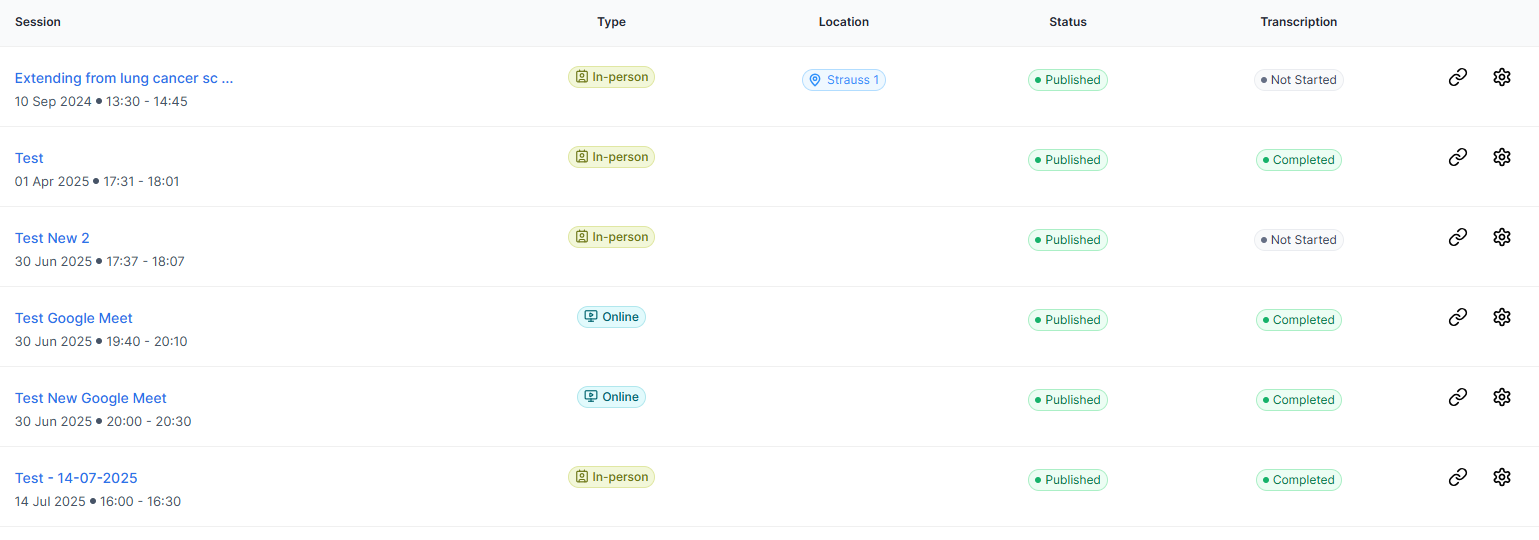The width and height of the screenshot is (1539, 540).
Task: Click Online type badge for Test Google Meet
Action: coord(611,317)
